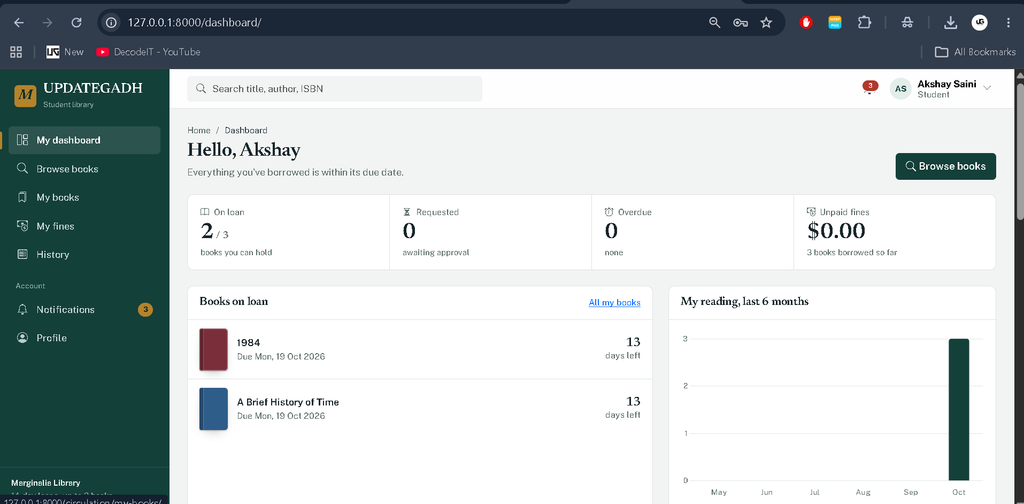This screenshot has width=1024, height=504.
Task: Expand the Akshay Saini user menu chevron
Action: [987, 88]
